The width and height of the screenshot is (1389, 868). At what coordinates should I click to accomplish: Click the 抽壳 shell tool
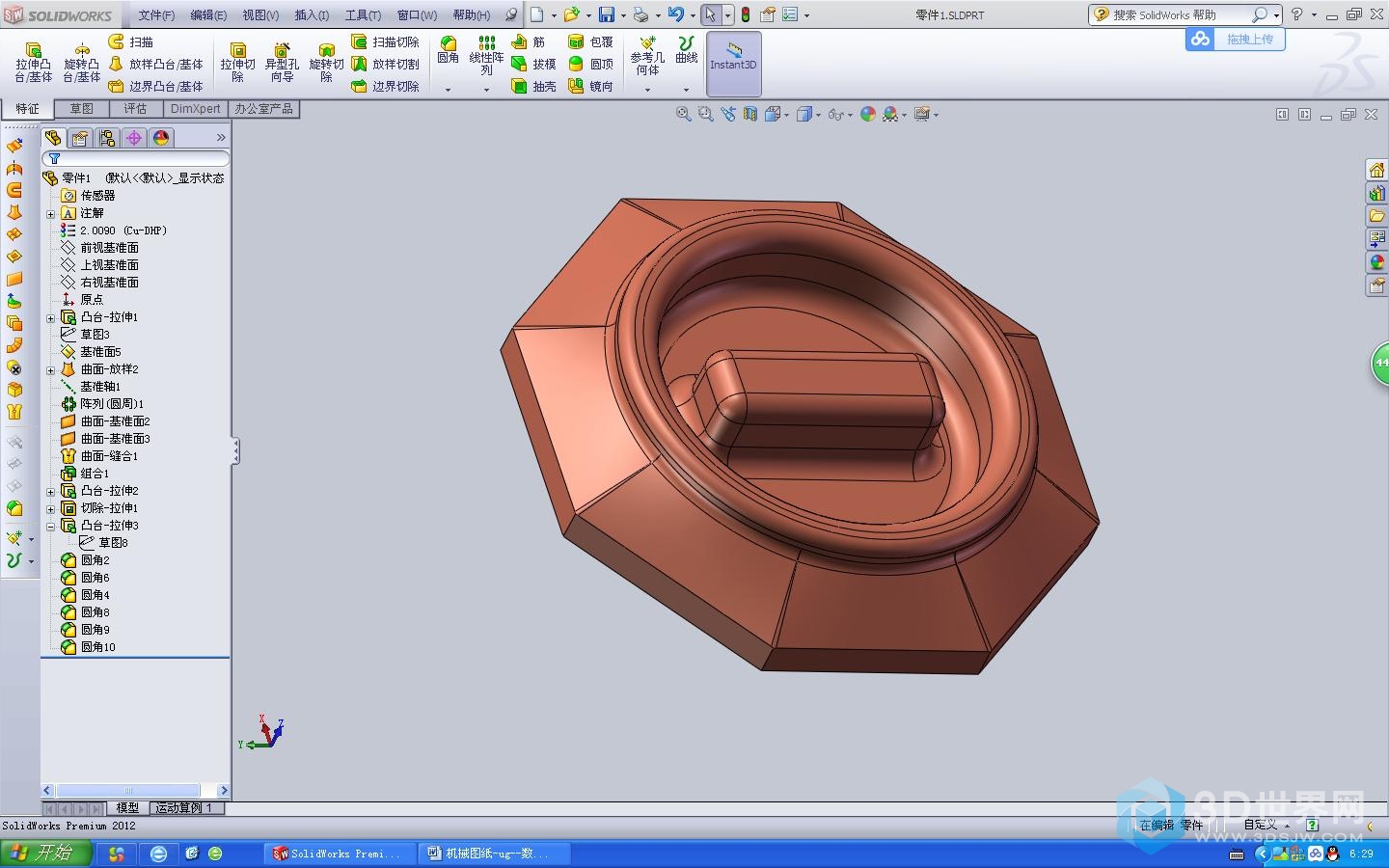point(533,86)
